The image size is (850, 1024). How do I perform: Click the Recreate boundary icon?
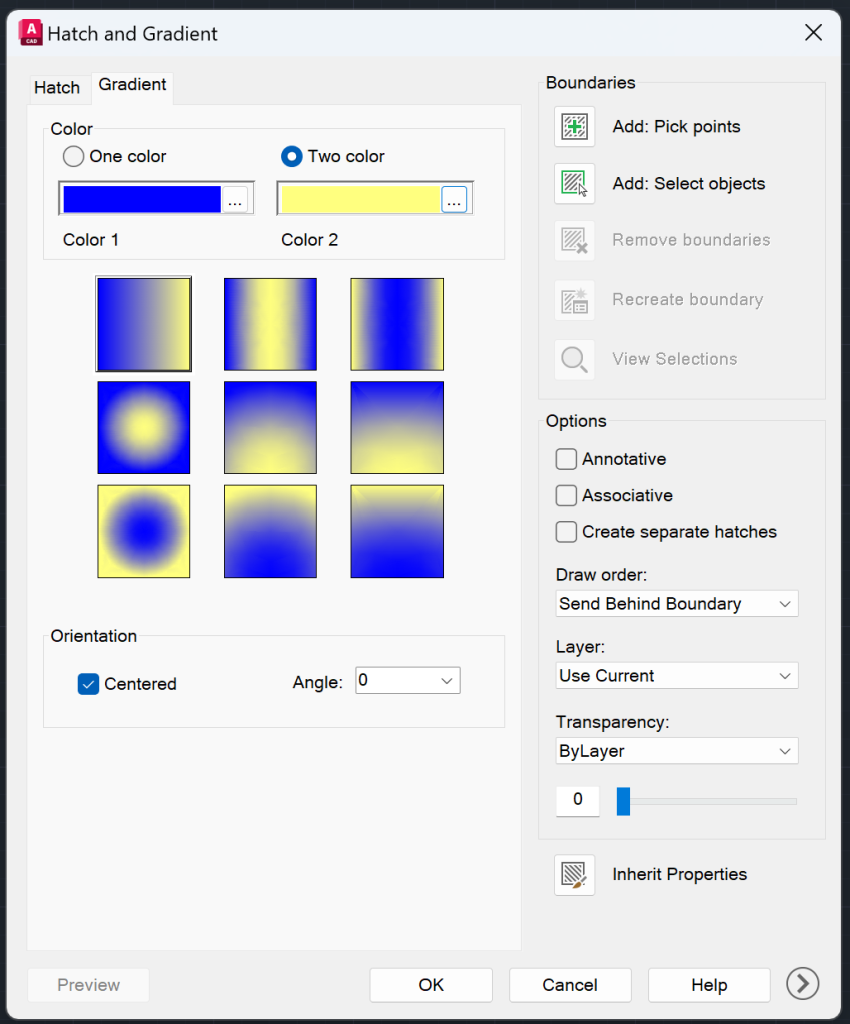click(x=574, y=299)
